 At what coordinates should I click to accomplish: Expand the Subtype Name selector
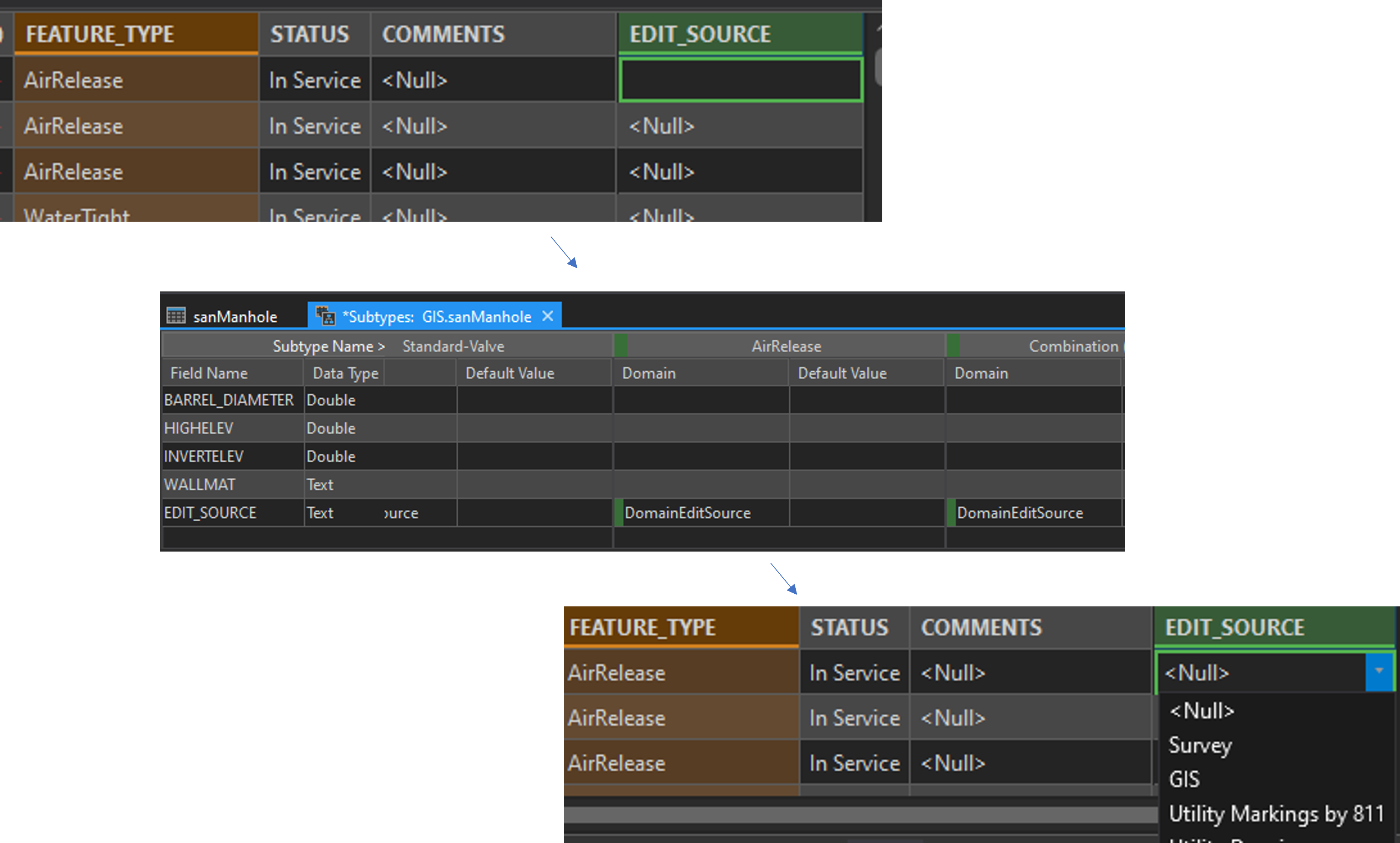pyautogui.click(x=328, y=346)
